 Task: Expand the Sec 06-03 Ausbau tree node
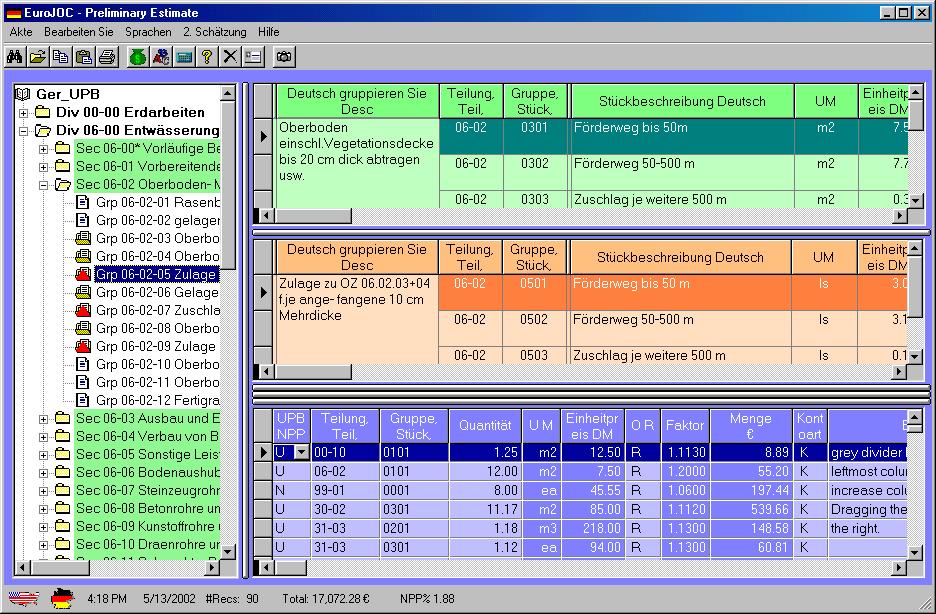point(44,419)
